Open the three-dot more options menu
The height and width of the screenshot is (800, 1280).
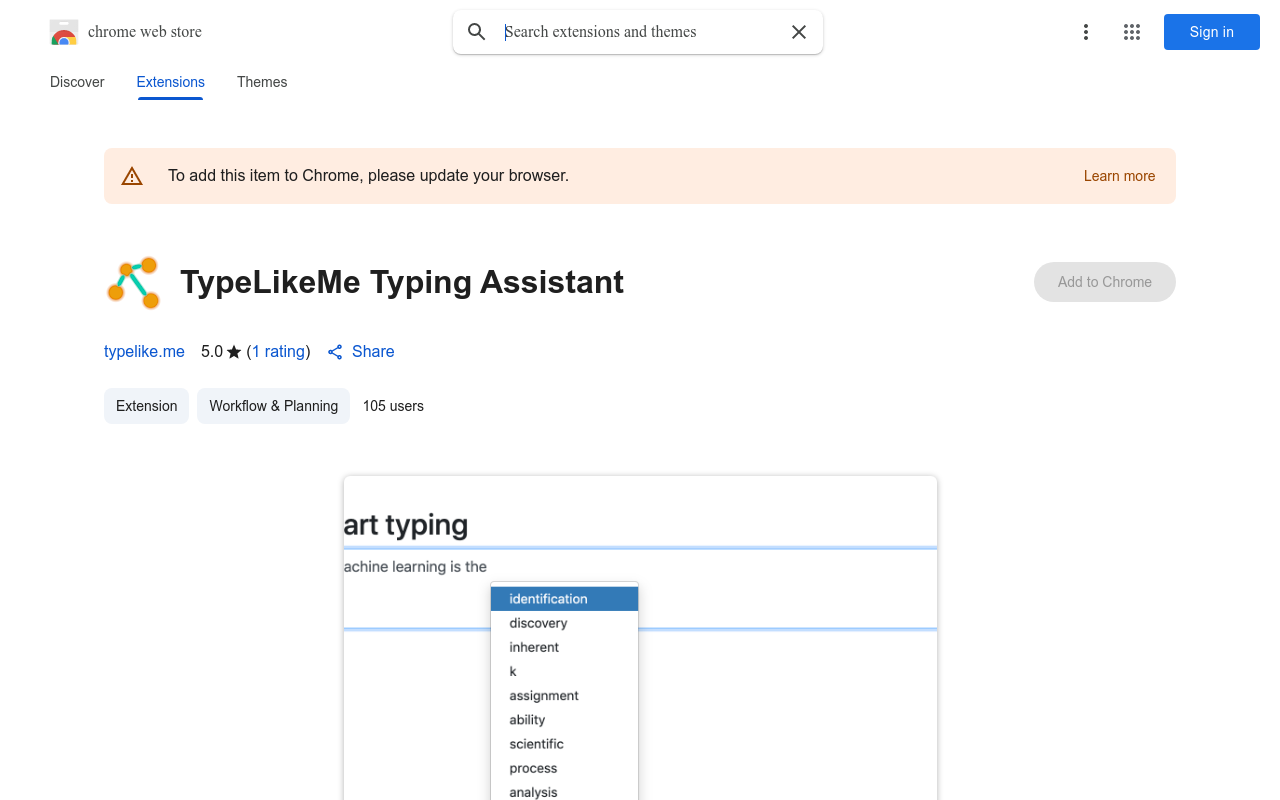point(1086,32)
